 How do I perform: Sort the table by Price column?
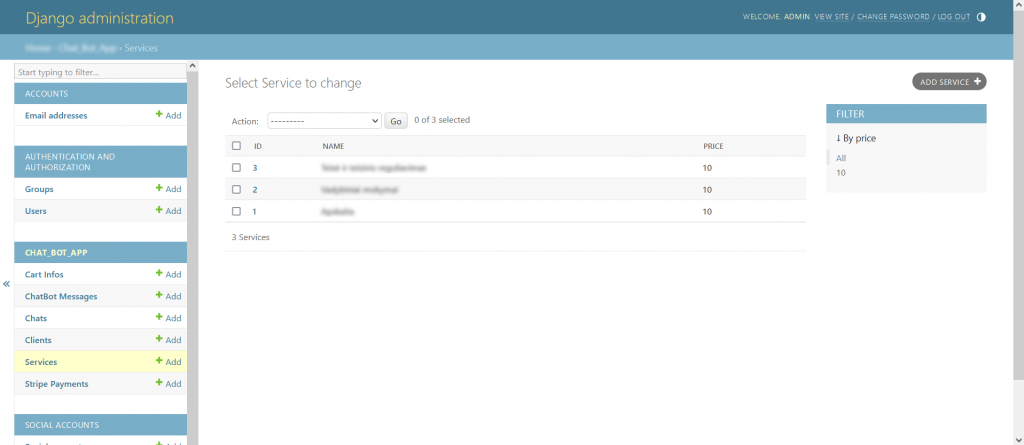pyautogui.click(x=713, y=146)
